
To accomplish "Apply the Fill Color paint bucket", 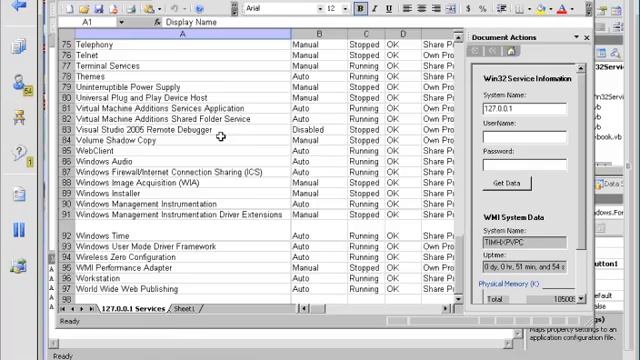I will tap(541, 9).
